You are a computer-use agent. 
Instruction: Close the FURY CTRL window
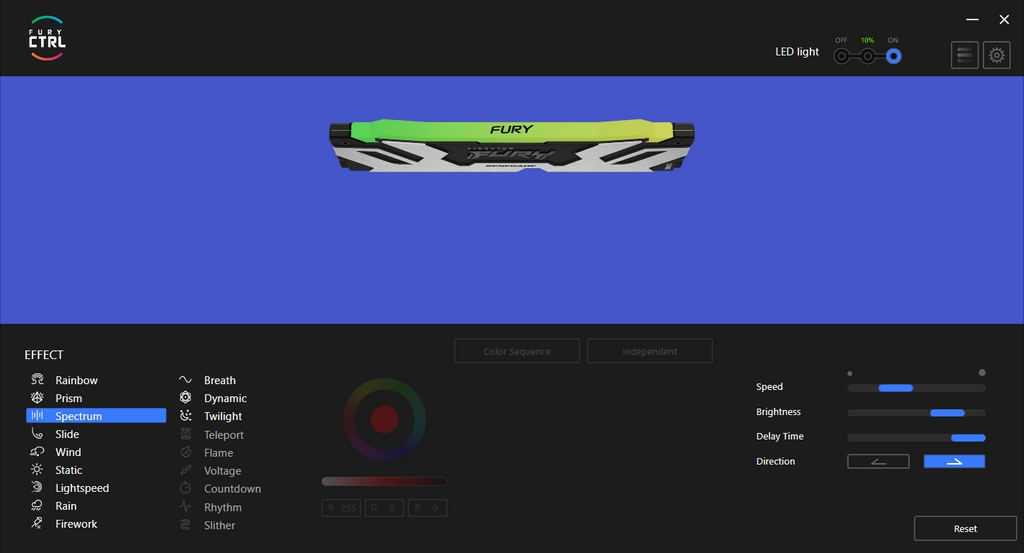1004,20
